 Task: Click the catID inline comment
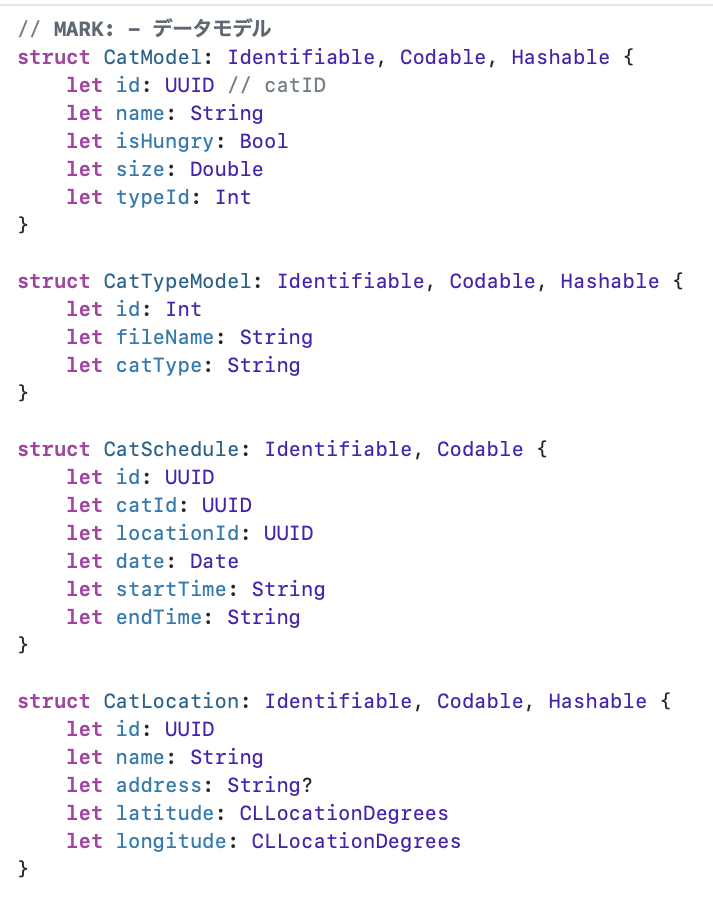click(x=277, y=85)
